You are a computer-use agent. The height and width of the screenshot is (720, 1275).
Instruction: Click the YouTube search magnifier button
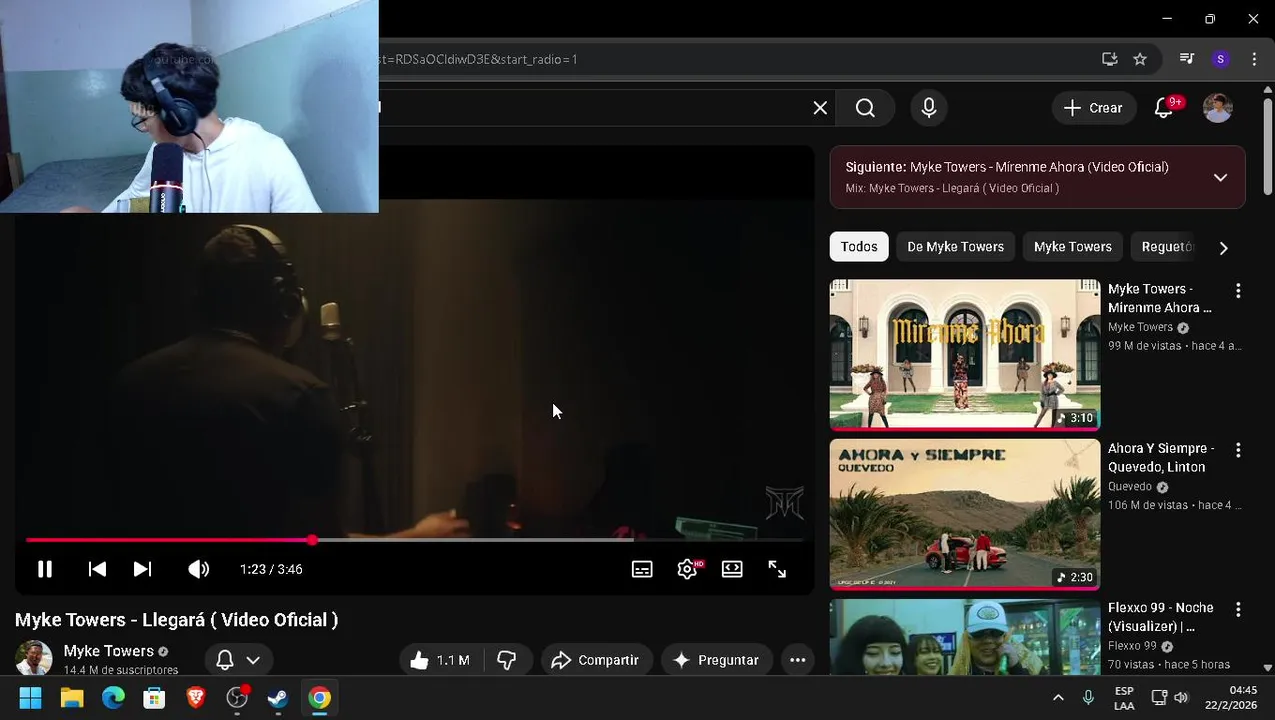(x=865, y=108)
